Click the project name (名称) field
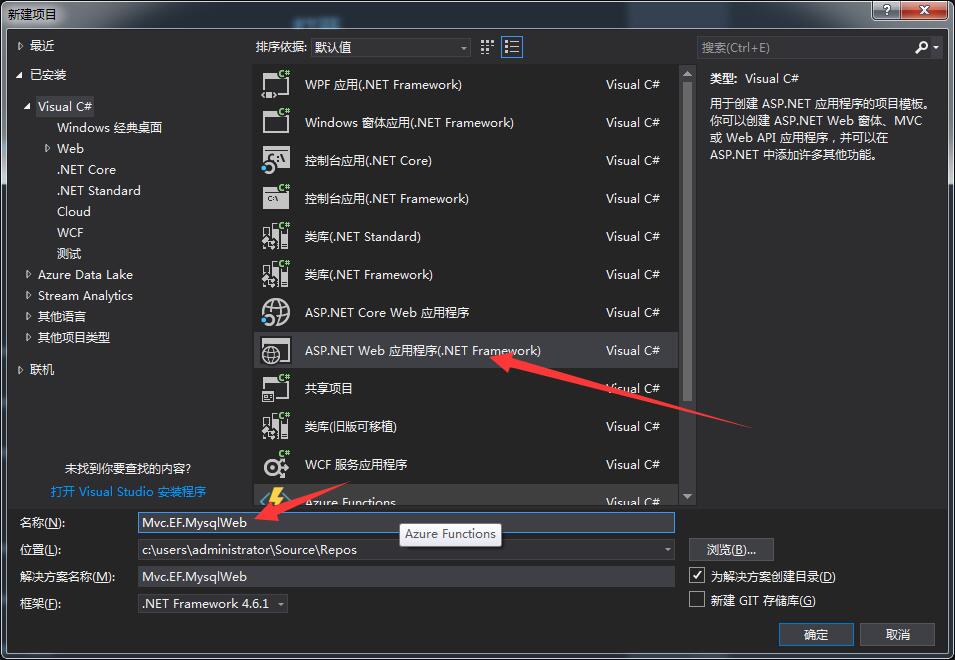 [x=406, y=522]
